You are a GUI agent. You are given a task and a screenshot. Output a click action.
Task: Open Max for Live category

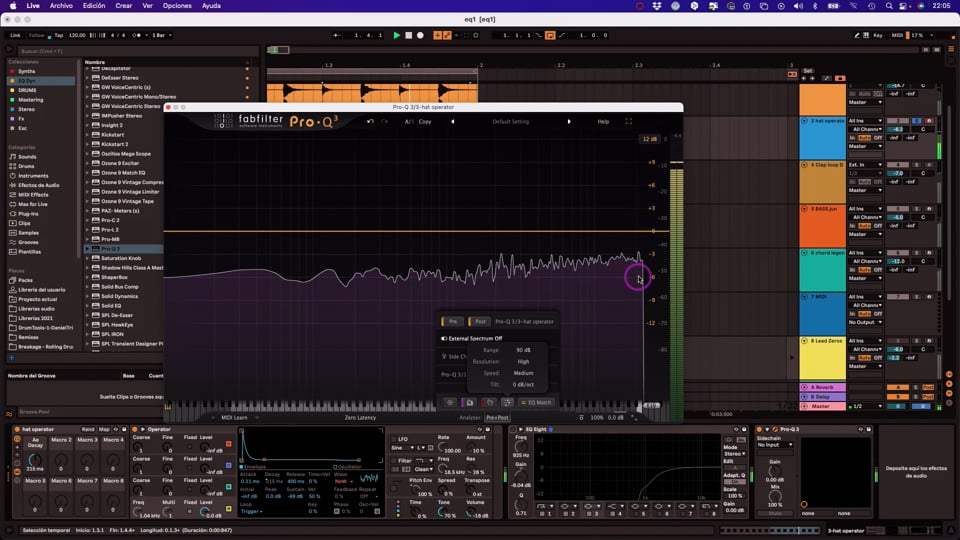coord(32,204)
